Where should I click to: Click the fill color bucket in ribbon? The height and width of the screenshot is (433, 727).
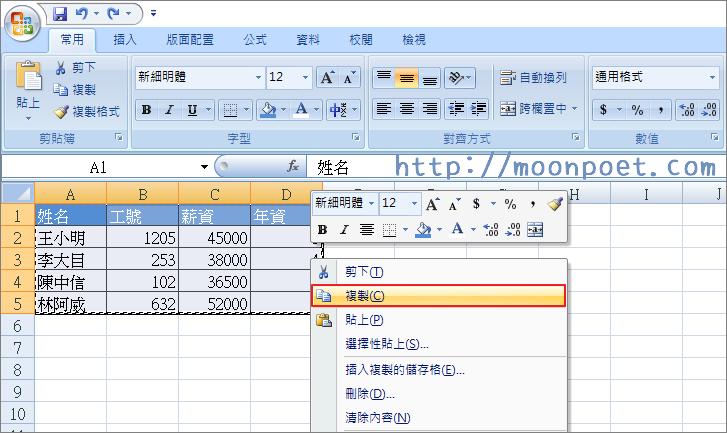point(266,110)
